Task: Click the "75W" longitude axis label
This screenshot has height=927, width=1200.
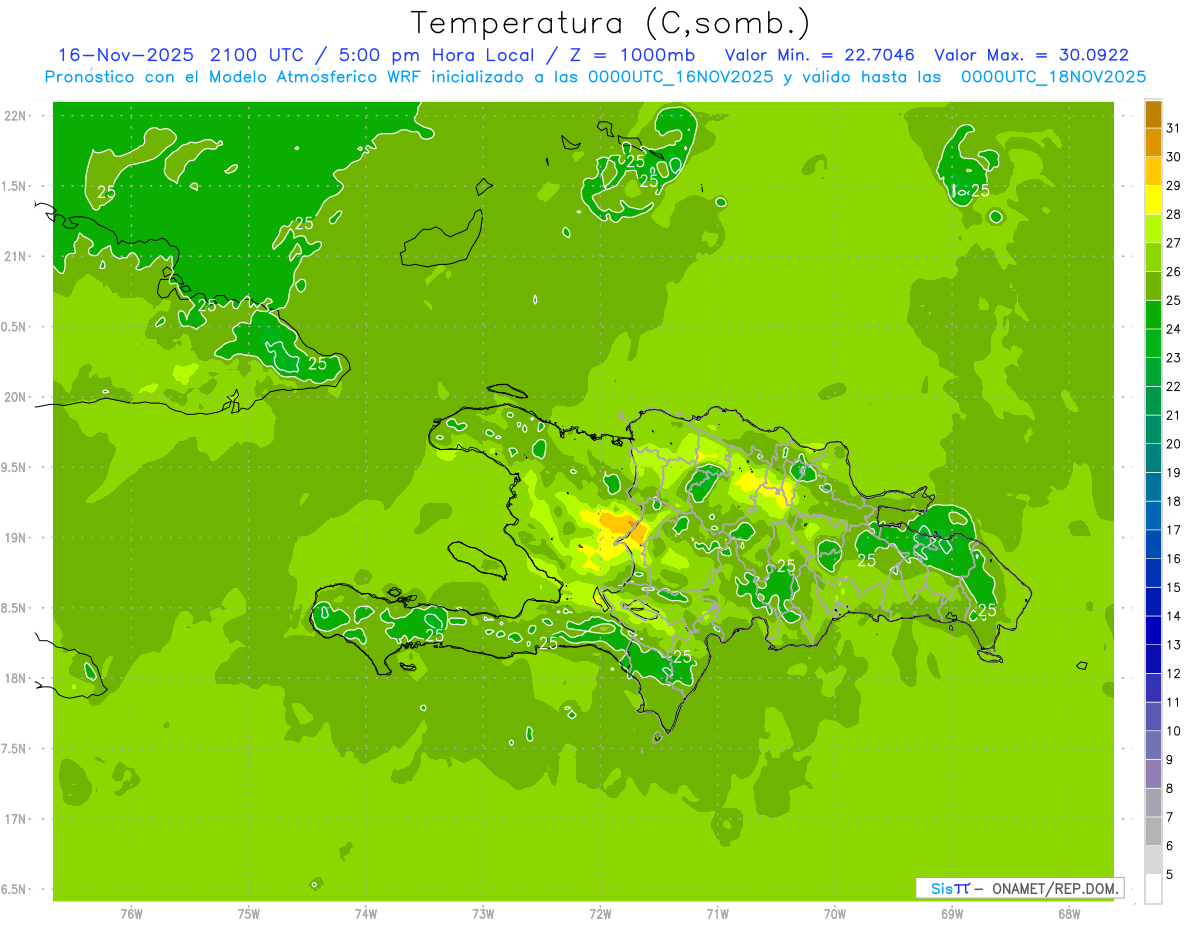Action: coord(249,915)
